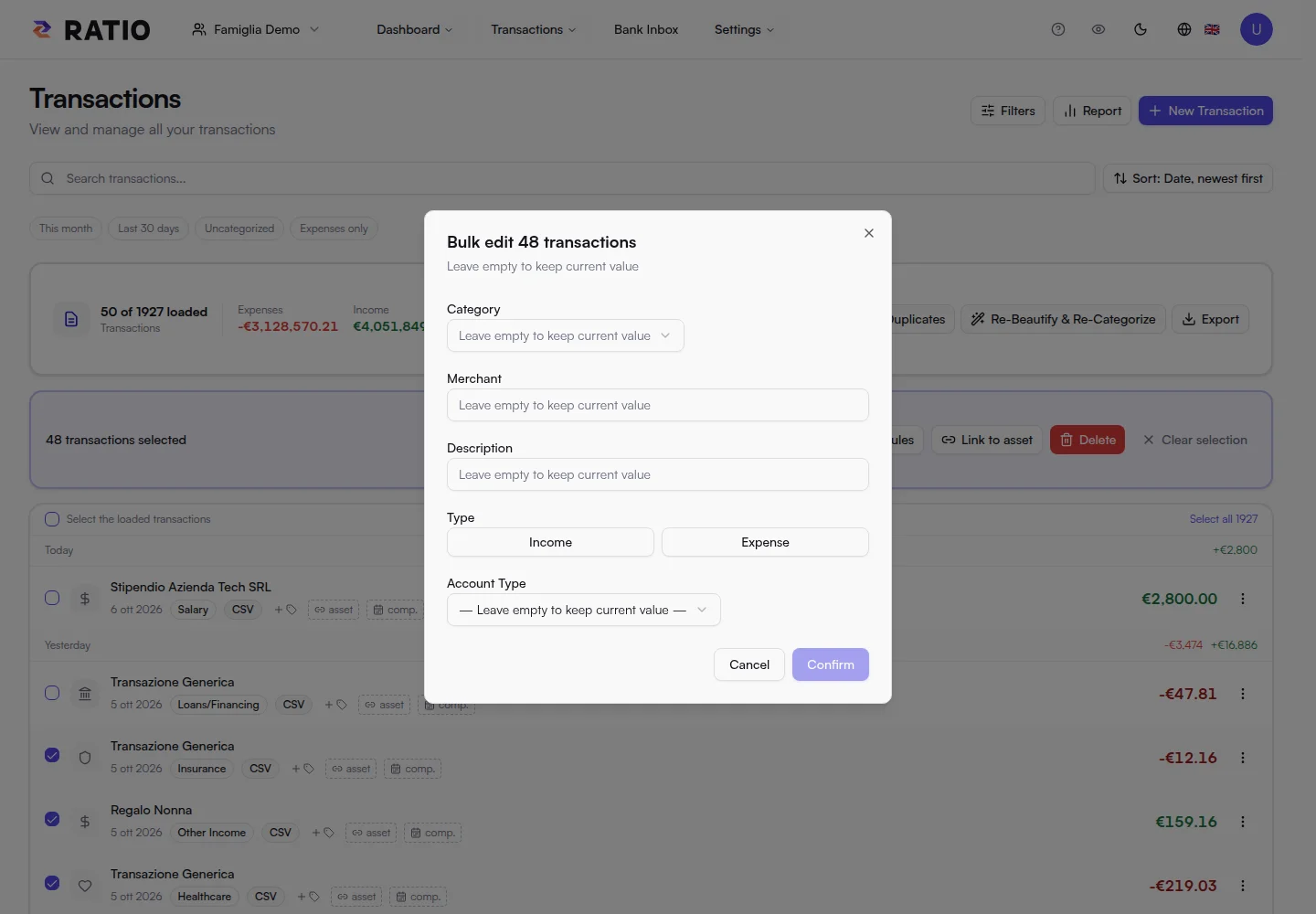Select Expense as transaction type
Image resolution: width=1316 pixels, height=914 pixels.
click(x=765, y=542)
